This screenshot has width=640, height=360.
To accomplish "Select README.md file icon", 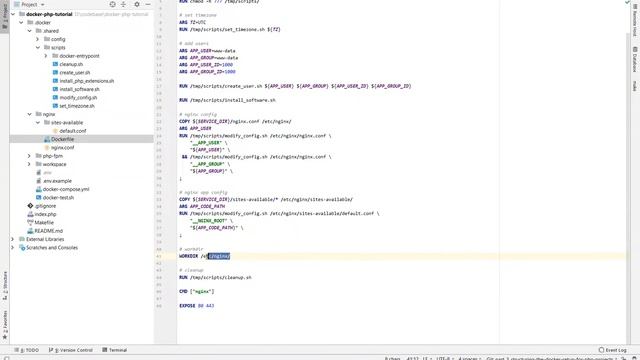I will [x=30, y=231].
